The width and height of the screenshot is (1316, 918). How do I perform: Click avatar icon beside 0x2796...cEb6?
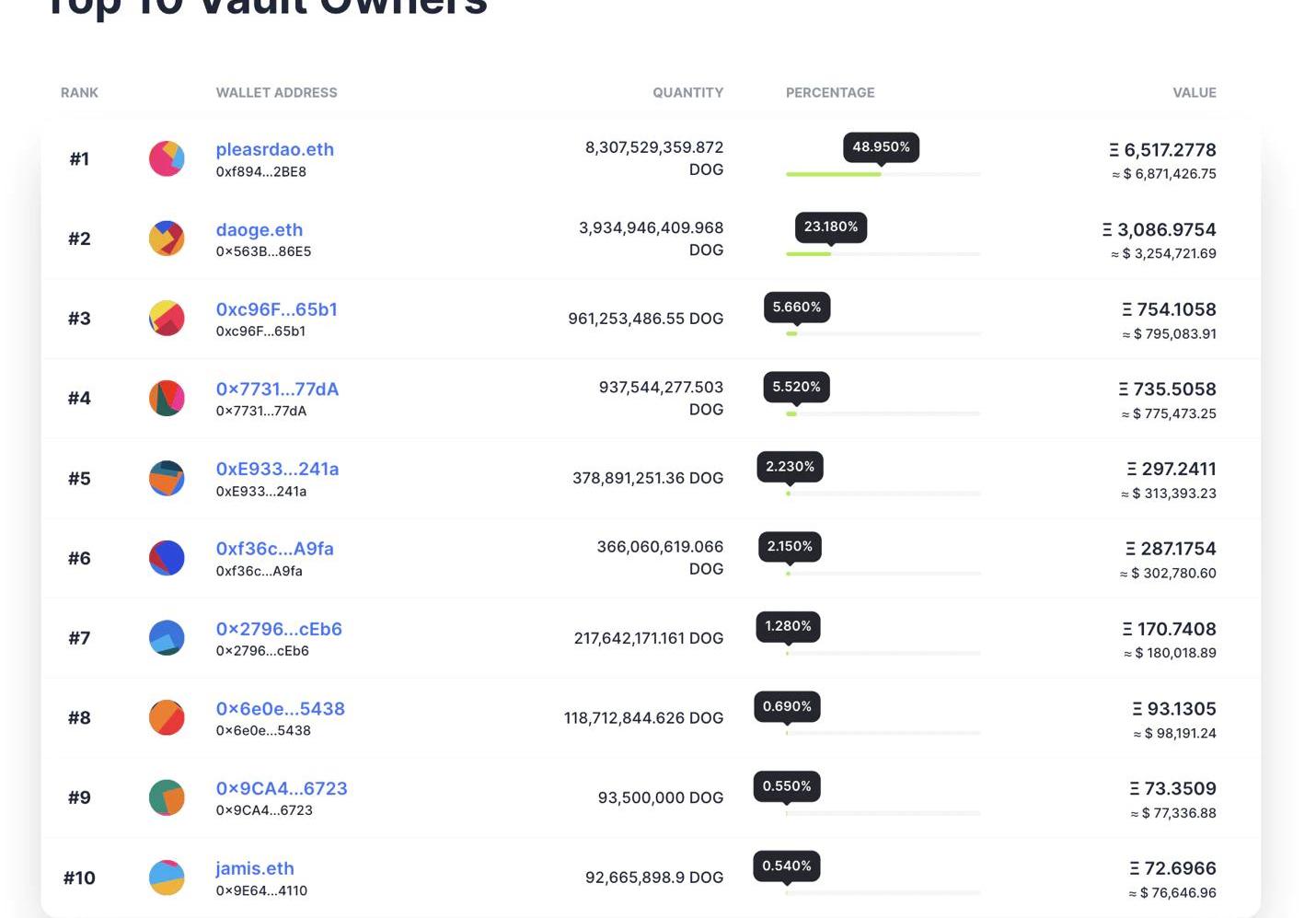pos(167,637)
